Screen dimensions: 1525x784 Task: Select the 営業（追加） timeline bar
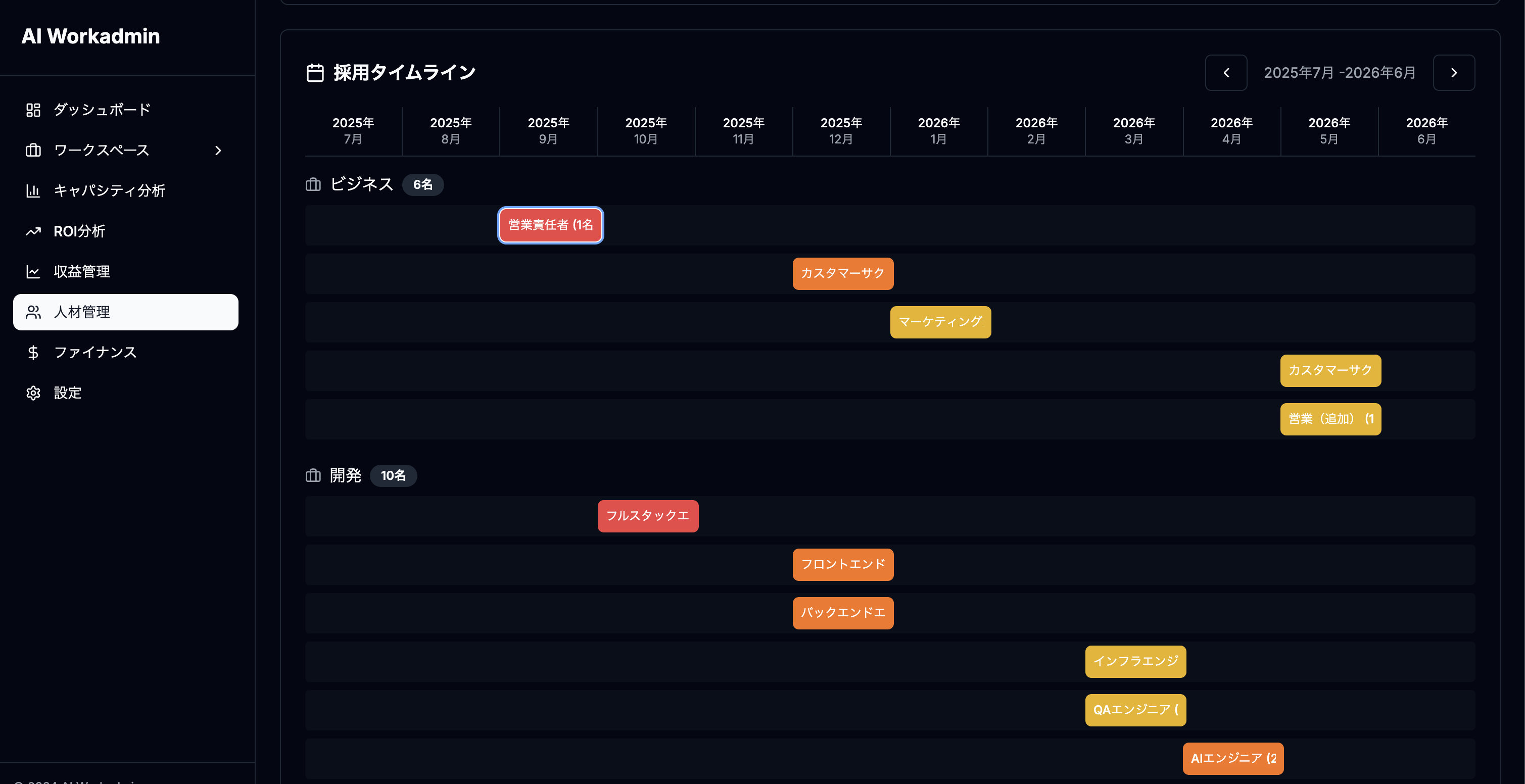pyautogui.click(x=1331, y=419)
